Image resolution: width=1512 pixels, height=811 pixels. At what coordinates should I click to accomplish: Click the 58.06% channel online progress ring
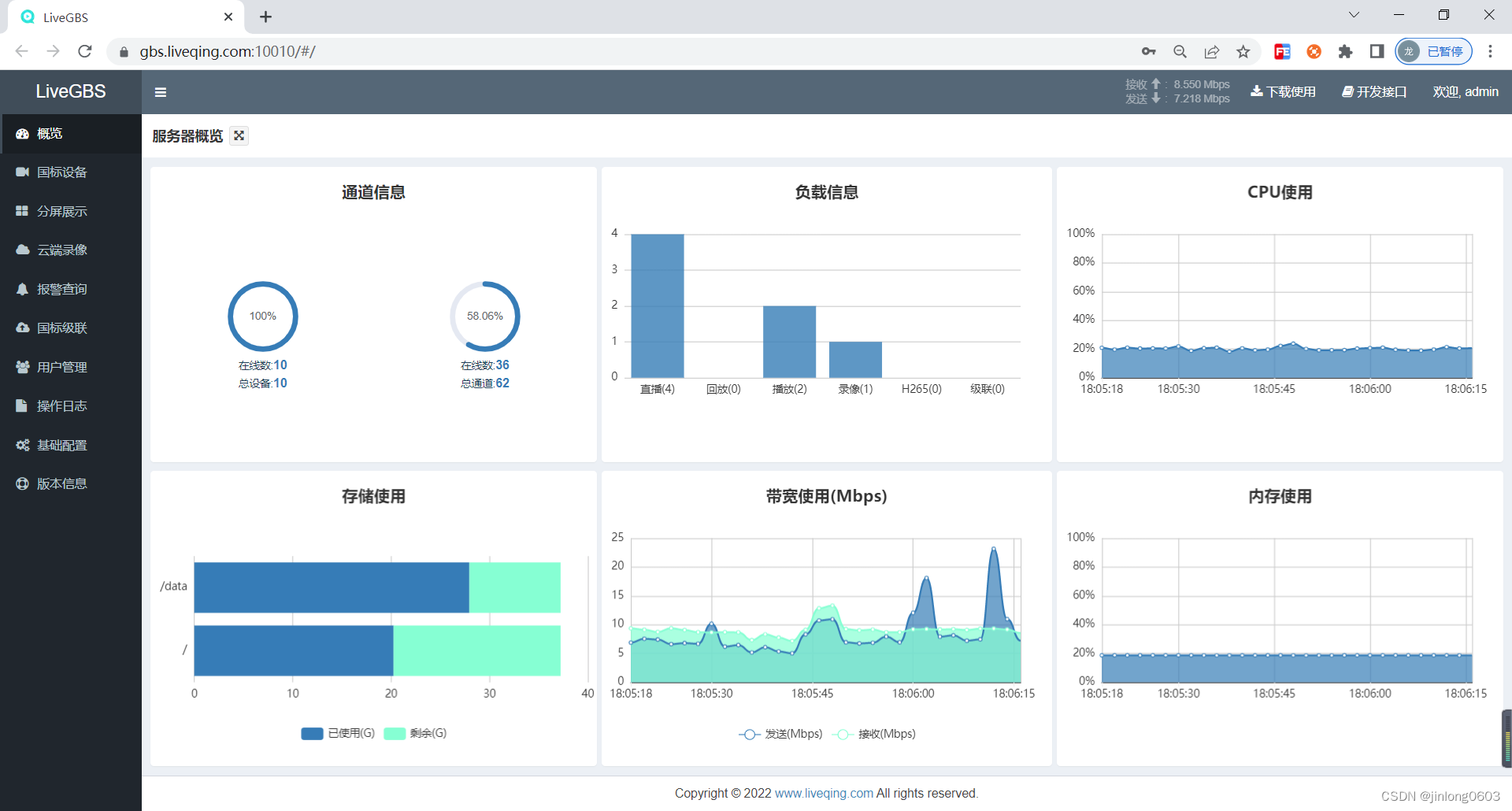[x=485, y=316]
